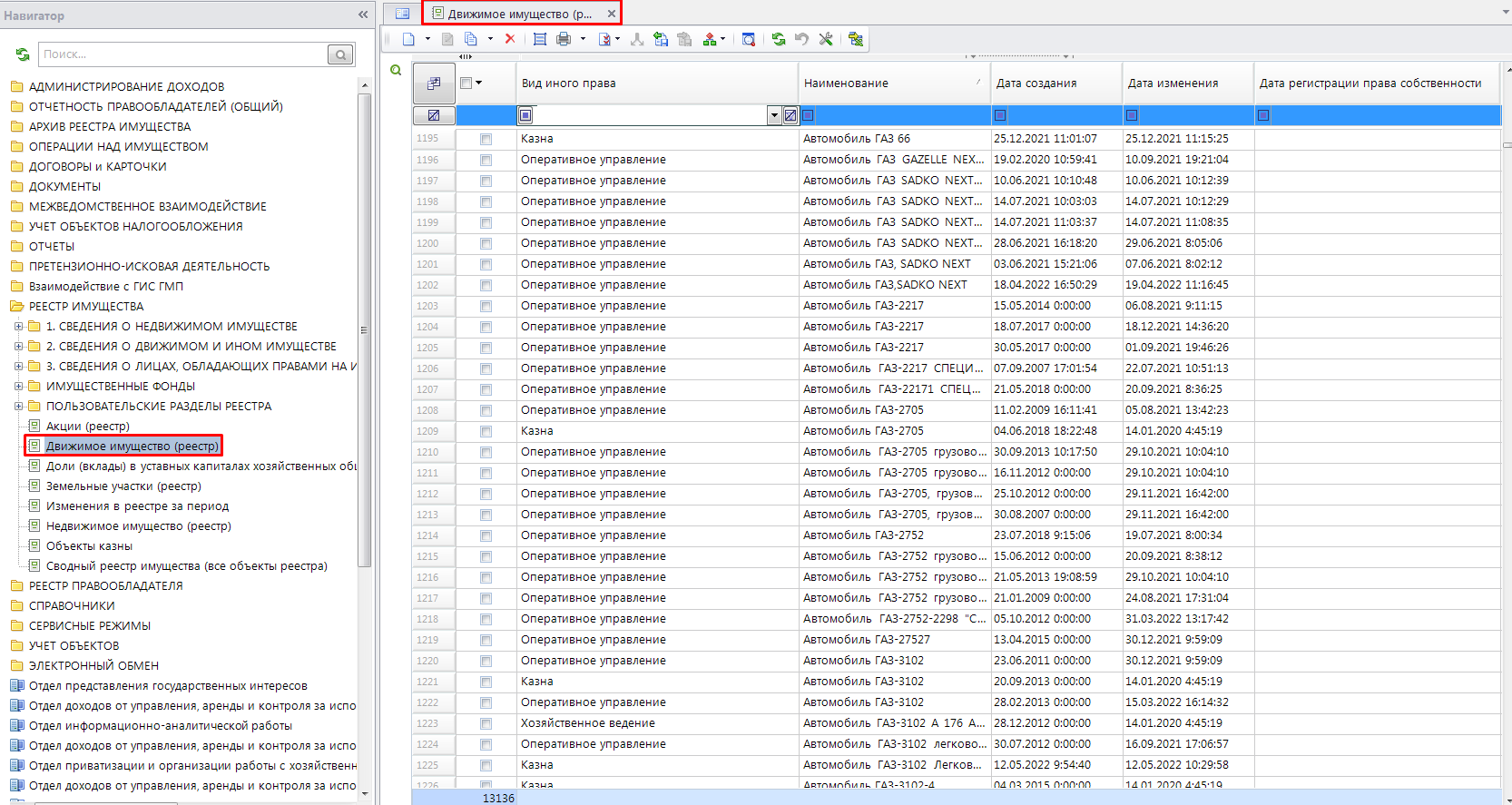Click the import from file icon

pos(661,39)
